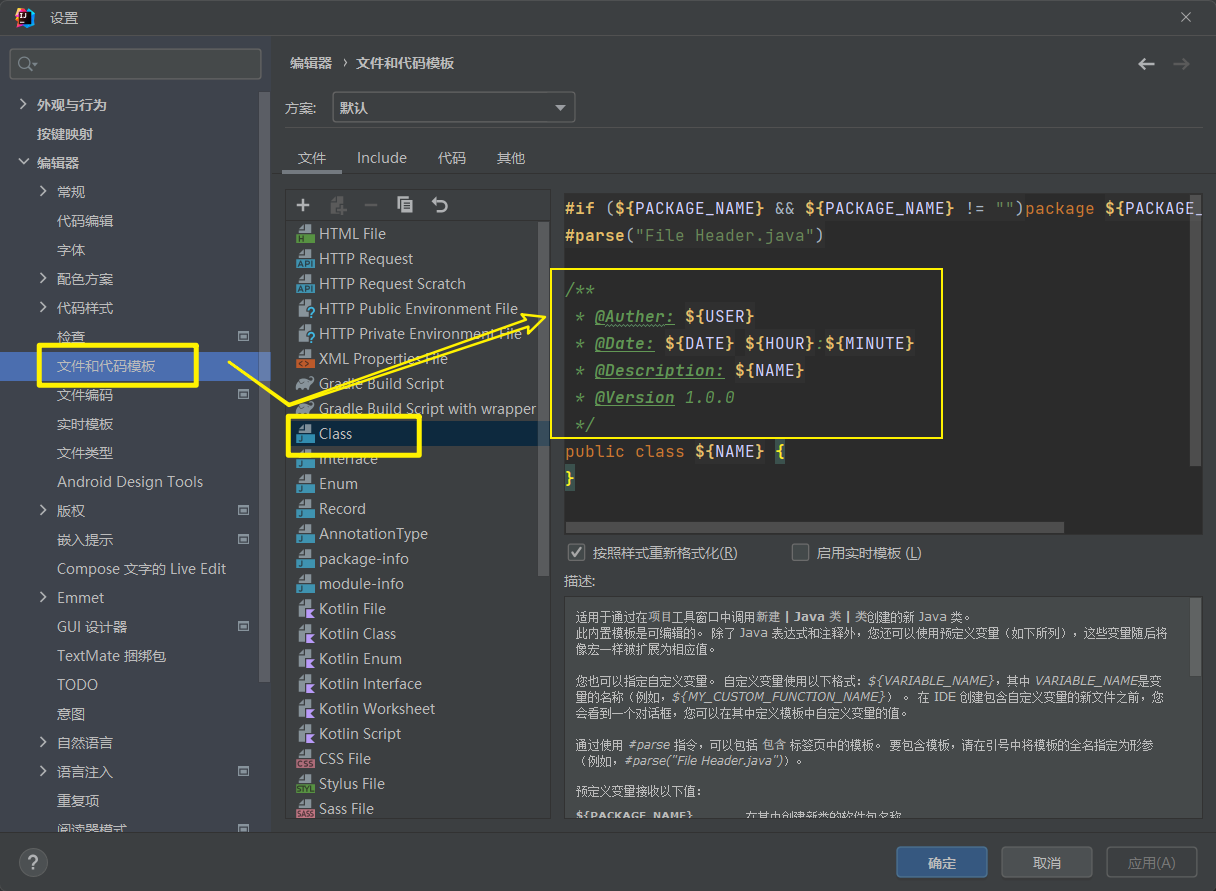Viewport: 1216px width, 891px height.
Task: Expand the 配色方案 tree node
Action: 43,279
